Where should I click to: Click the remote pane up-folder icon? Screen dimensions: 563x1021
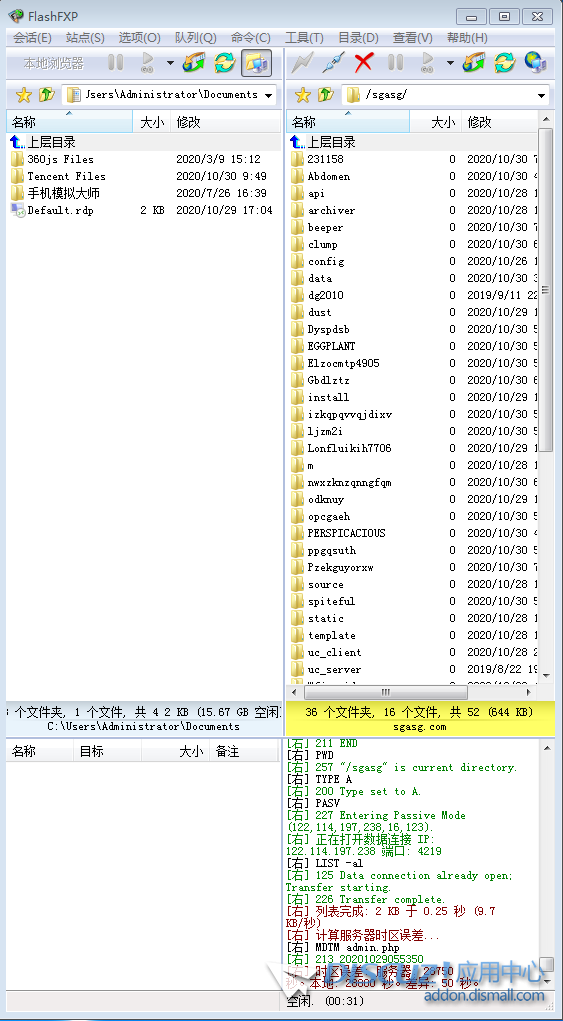[x=326, y=95]
